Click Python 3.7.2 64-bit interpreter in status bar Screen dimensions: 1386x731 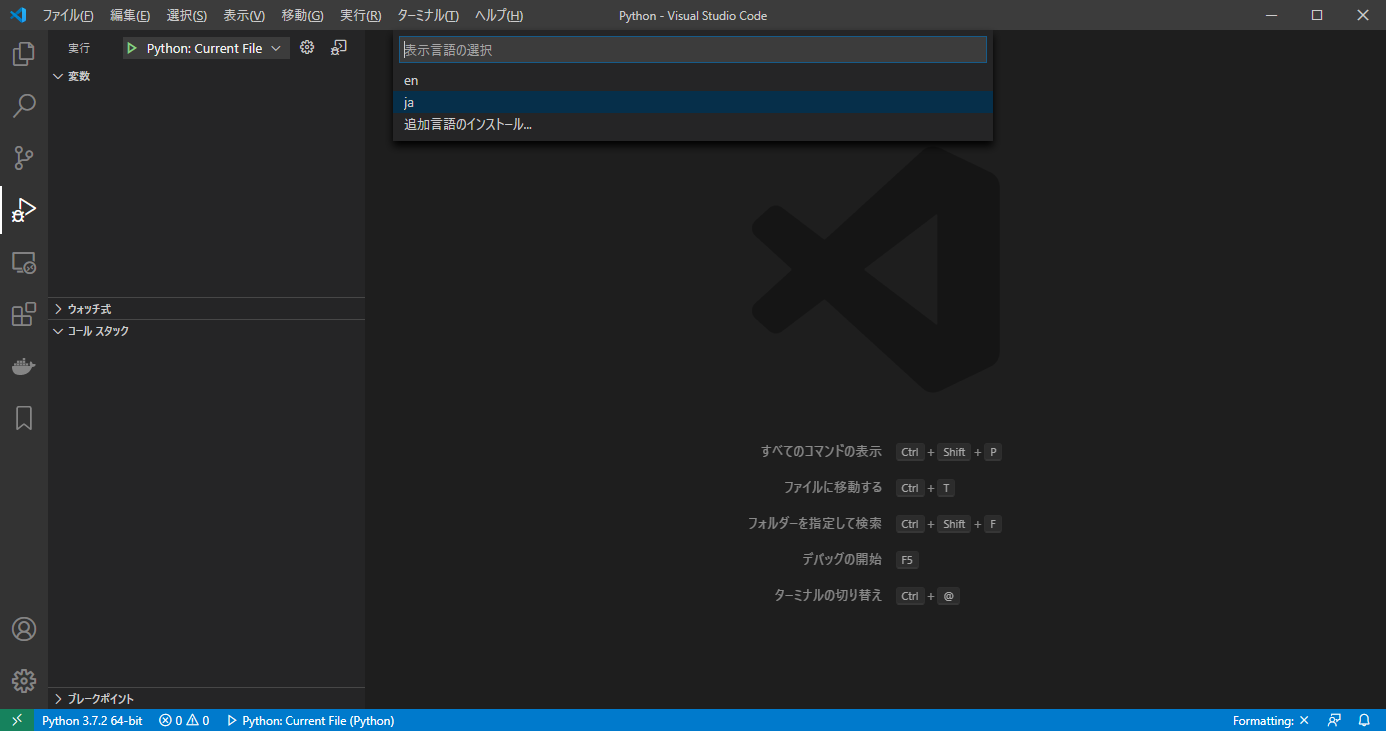click(92, 720)
